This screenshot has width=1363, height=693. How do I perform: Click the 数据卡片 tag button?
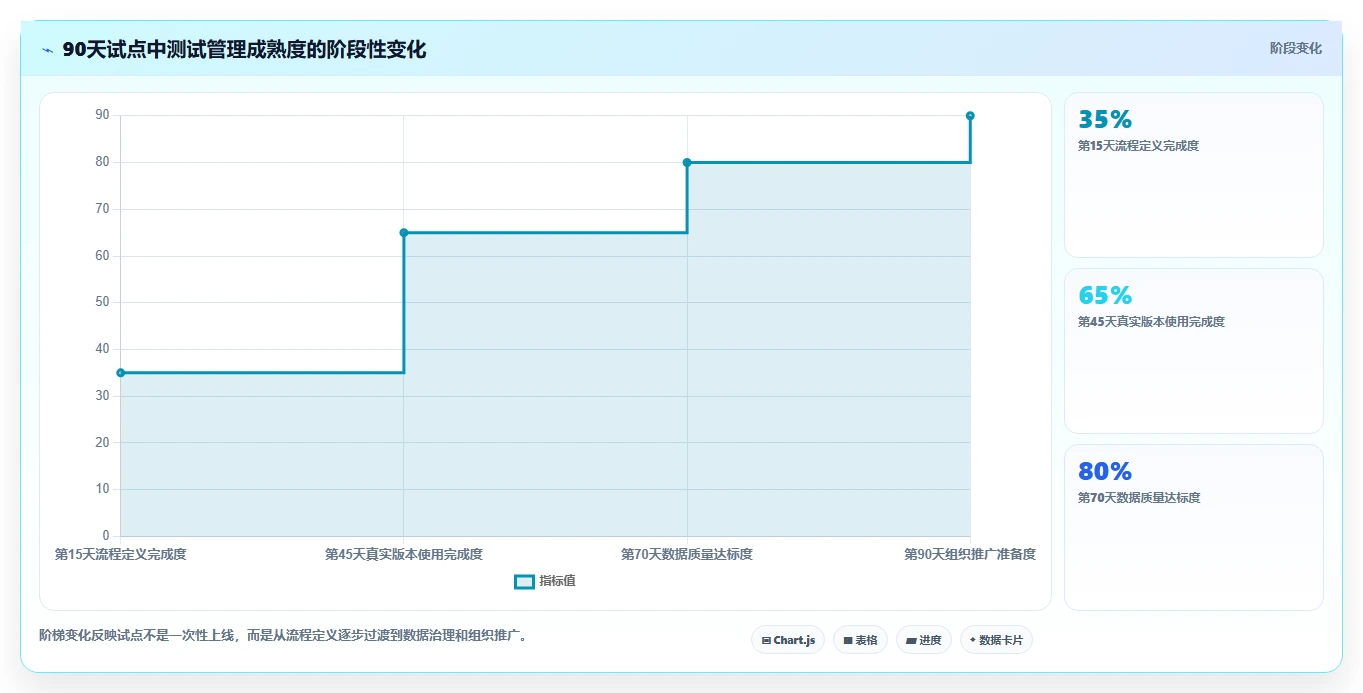[996, 640]
